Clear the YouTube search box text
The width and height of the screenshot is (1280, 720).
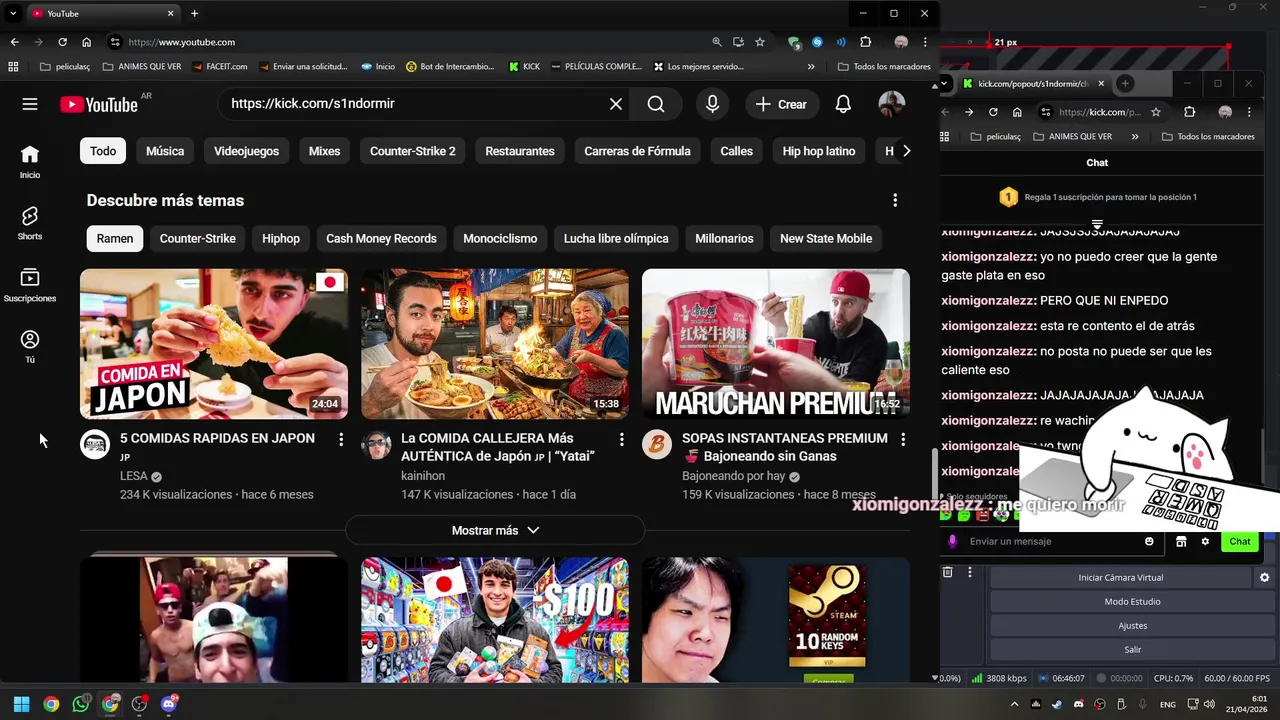click(616, 104)
